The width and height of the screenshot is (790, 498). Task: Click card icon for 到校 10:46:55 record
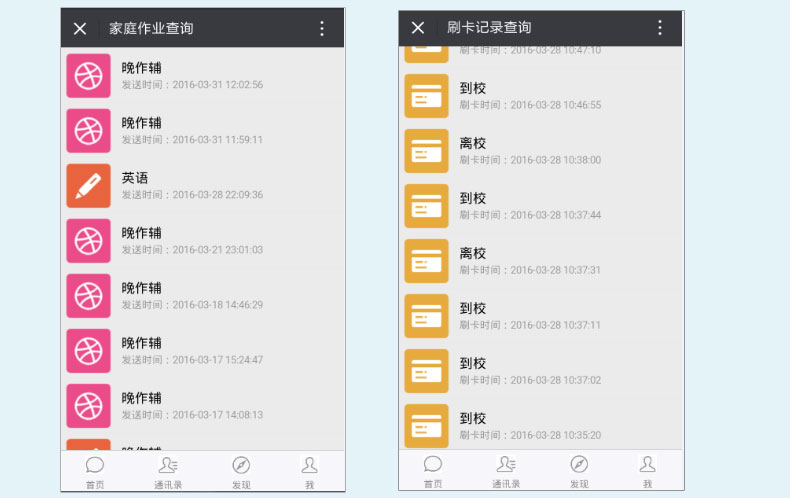coord(427,96)
